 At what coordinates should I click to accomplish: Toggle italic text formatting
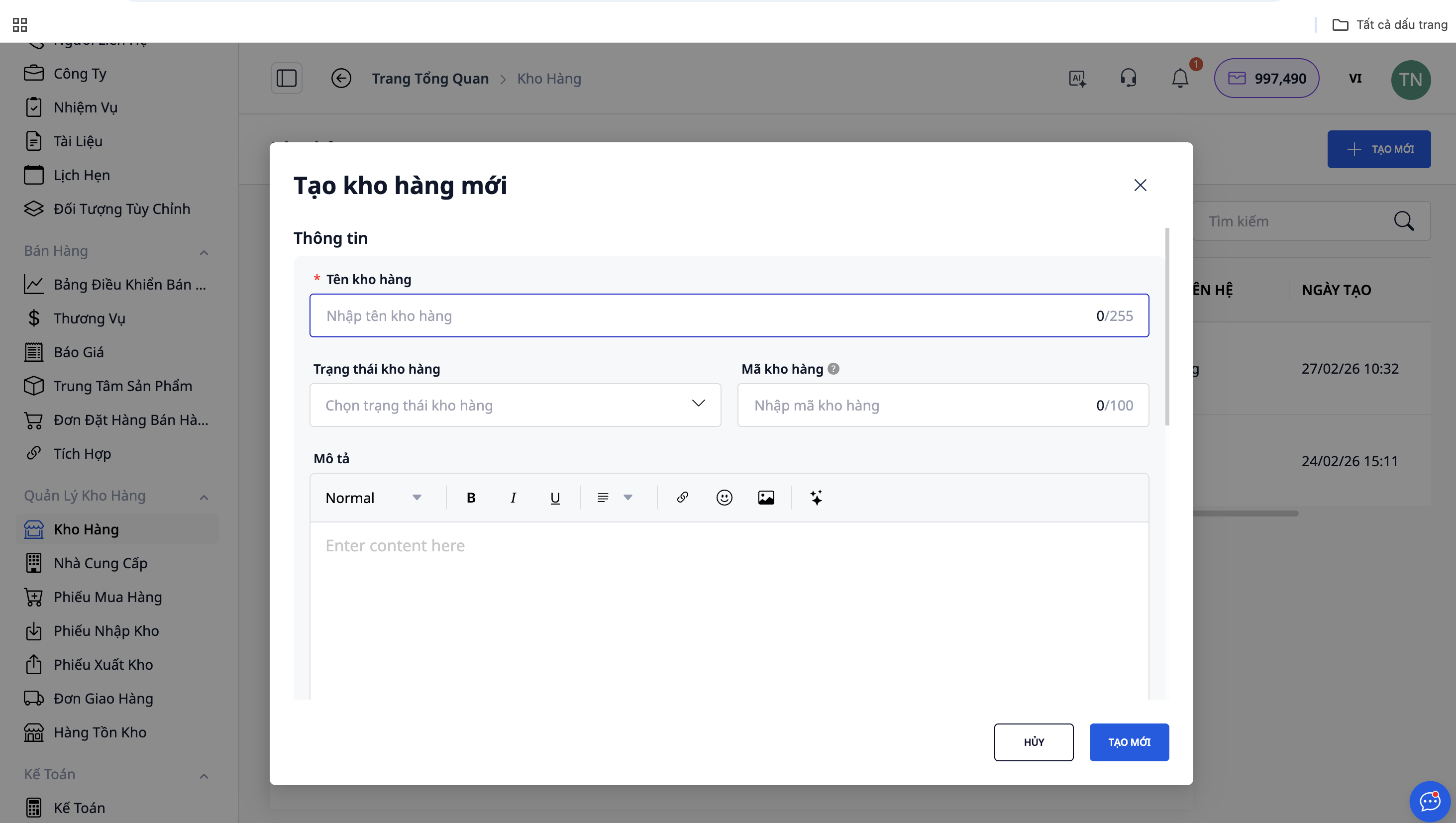pos(513,498)
